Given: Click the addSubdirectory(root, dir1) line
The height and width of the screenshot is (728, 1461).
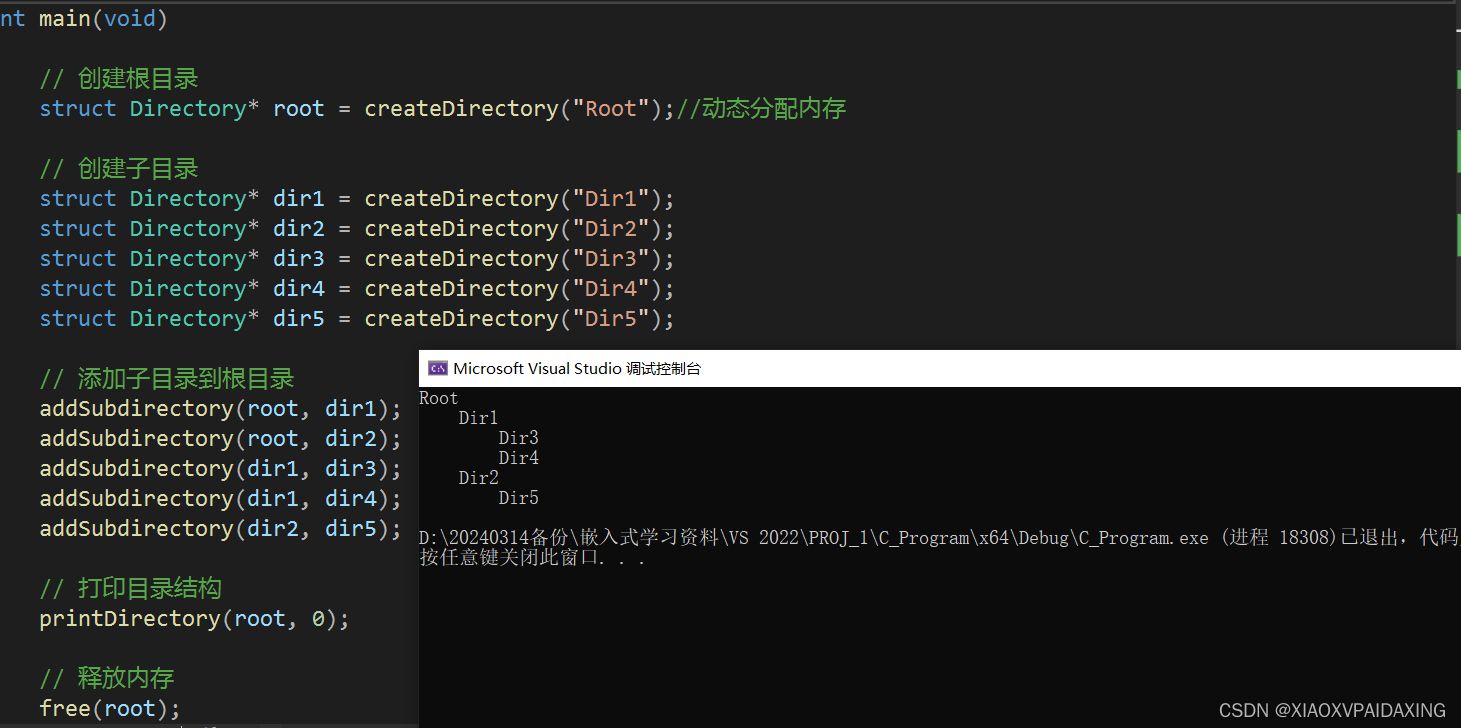Looking at the screenshot, I should [x=221, y=408].
